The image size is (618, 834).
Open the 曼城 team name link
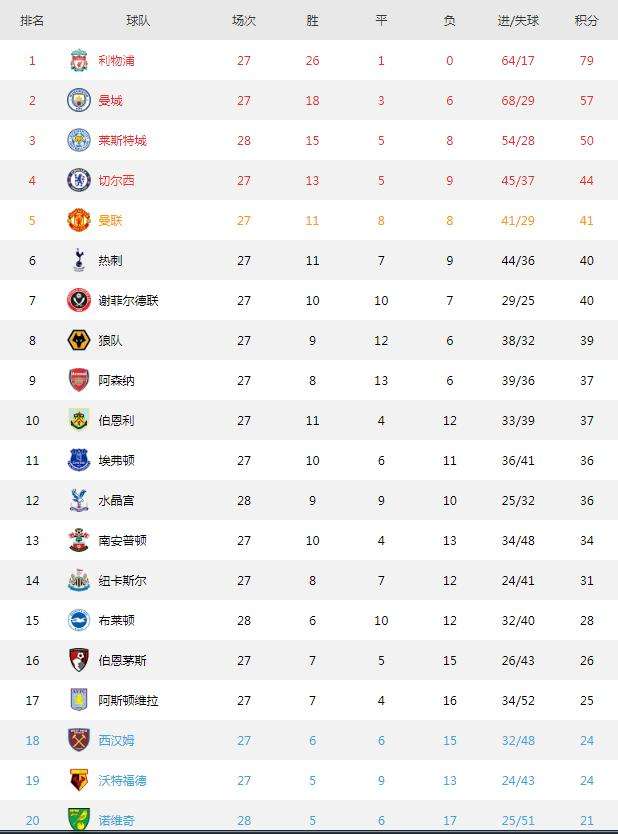(x=110, y=101)
